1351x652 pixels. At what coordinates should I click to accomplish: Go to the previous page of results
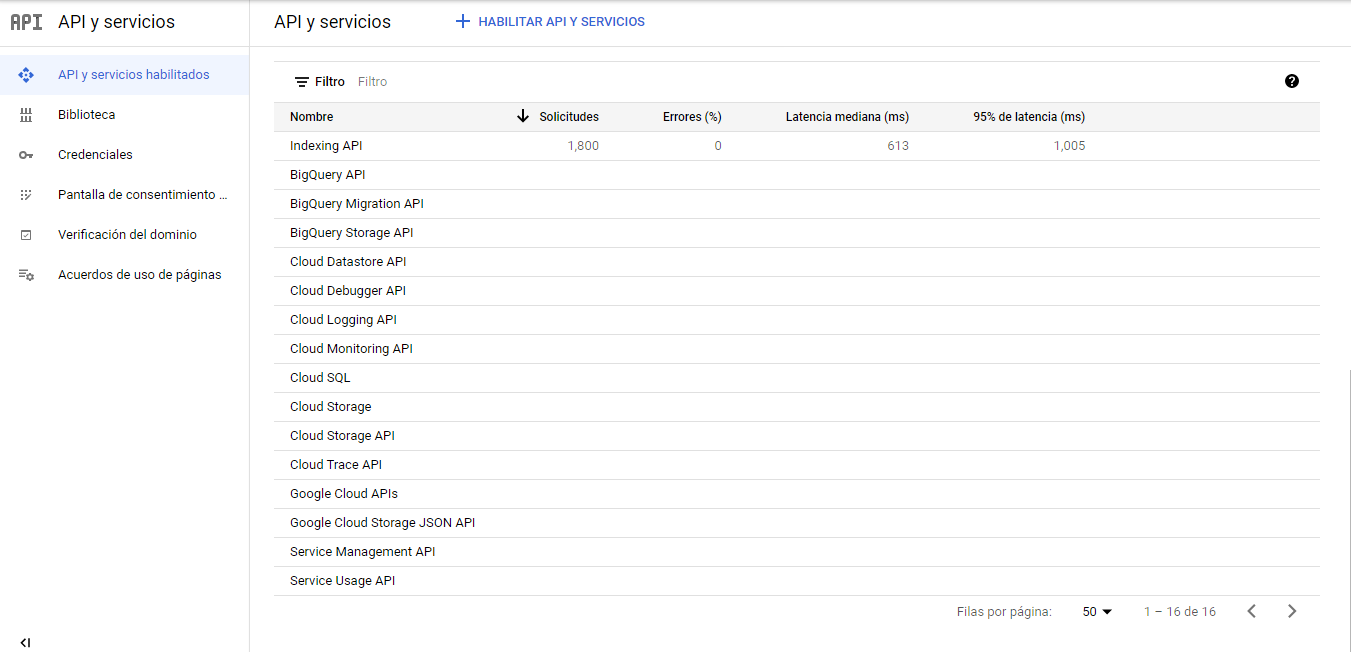tap(1251, 611)
